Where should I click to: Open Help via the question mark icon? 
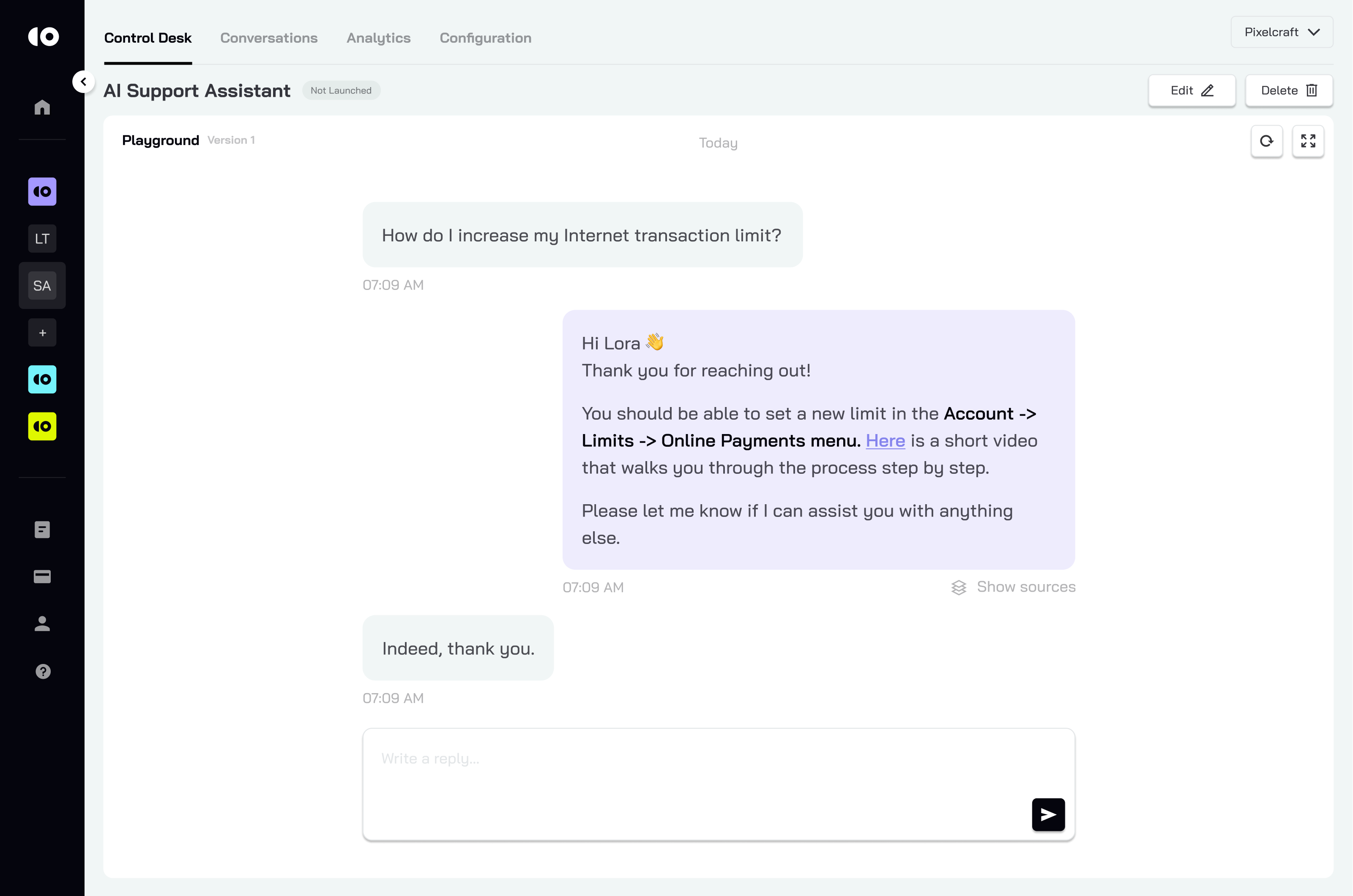(42, 672)
